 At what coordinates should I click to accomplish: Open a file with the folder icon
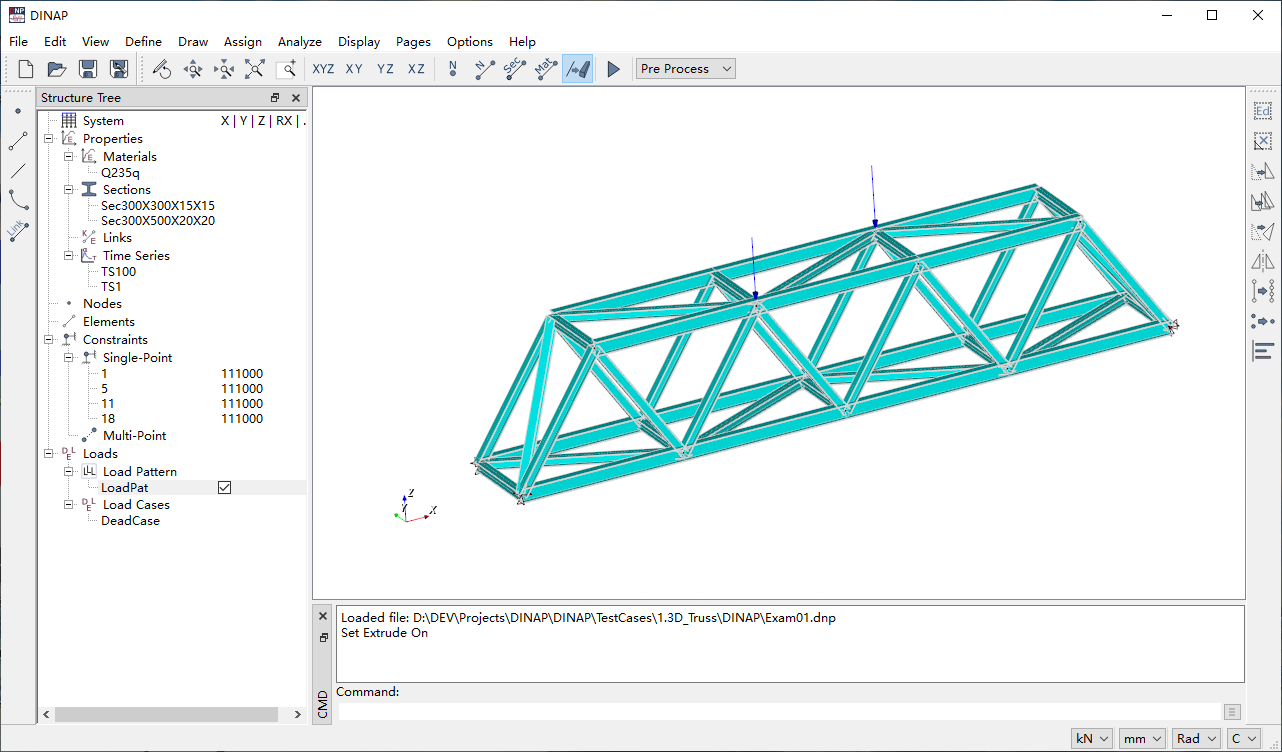pos(57,69)
